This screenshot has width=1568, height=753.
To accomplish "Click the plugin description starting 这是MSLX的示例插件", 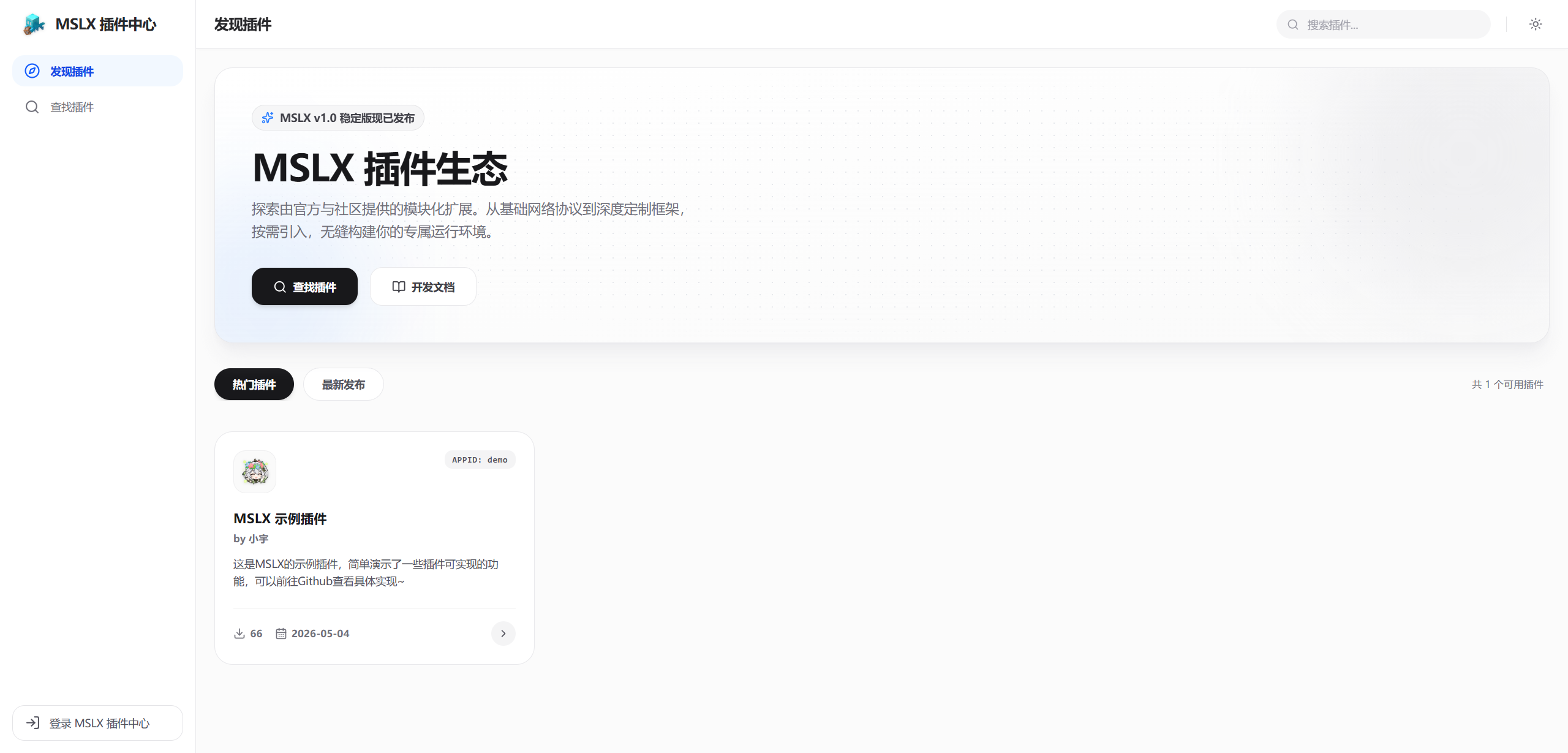I will [x=366, y=572].
